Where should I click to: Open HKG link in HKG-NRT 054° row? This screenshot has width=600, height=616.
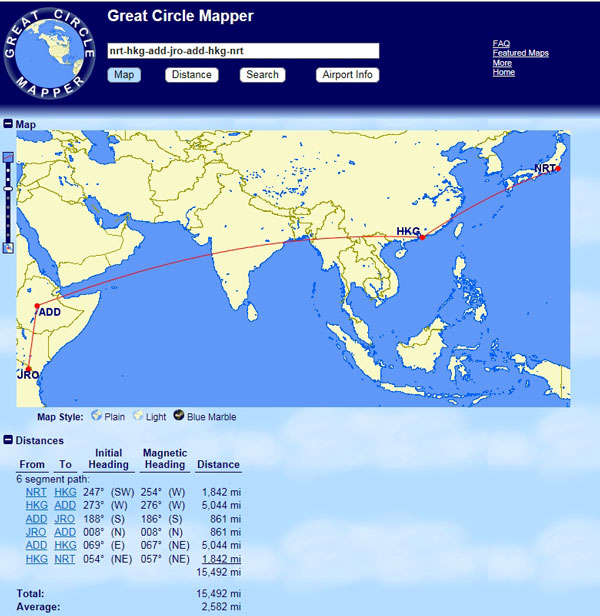pyautogui.click(x=37, y=559)
